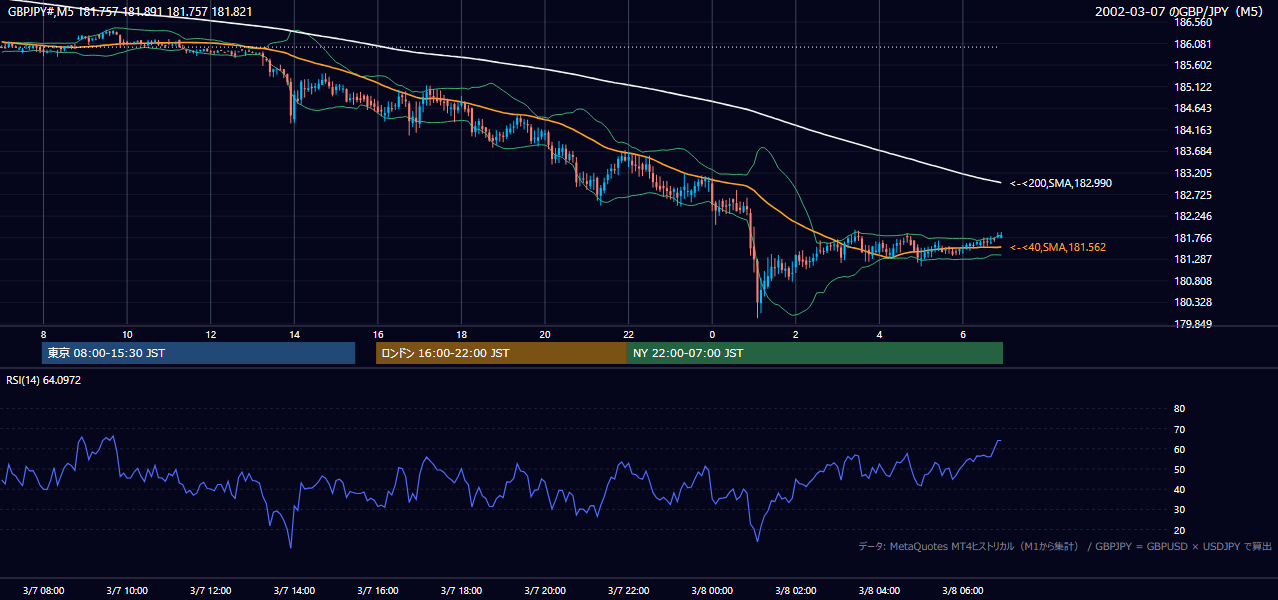Click the RSI(14) 64.0972 indicator label
The height and width of the screenshot is (600, 1278).
(x=44, y=380)
